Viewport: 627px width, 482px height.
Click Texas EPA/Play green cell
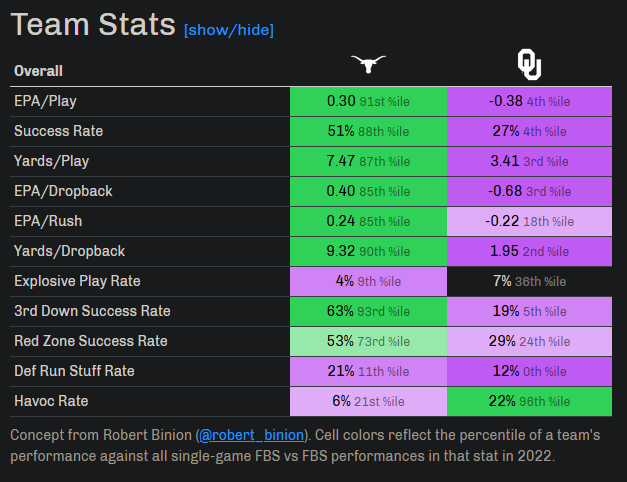[x=368, y=101]
